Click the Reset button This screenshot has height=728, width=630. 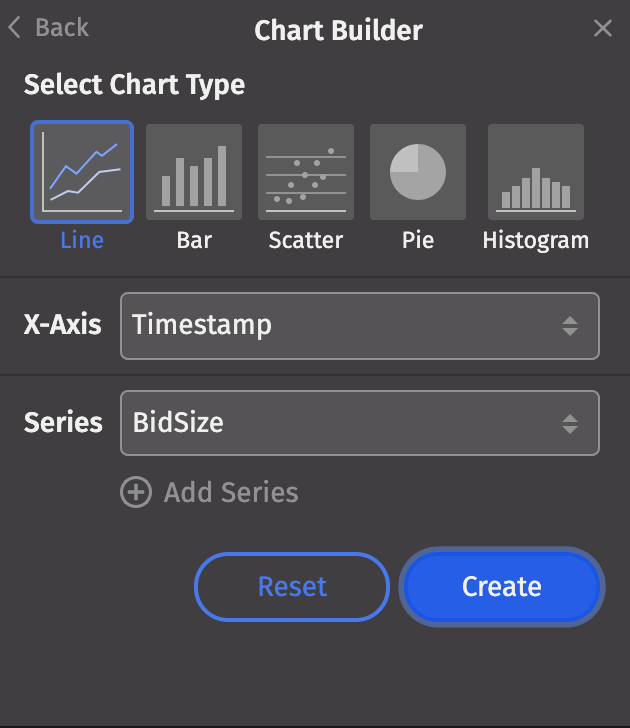click(x=292, y=587)
